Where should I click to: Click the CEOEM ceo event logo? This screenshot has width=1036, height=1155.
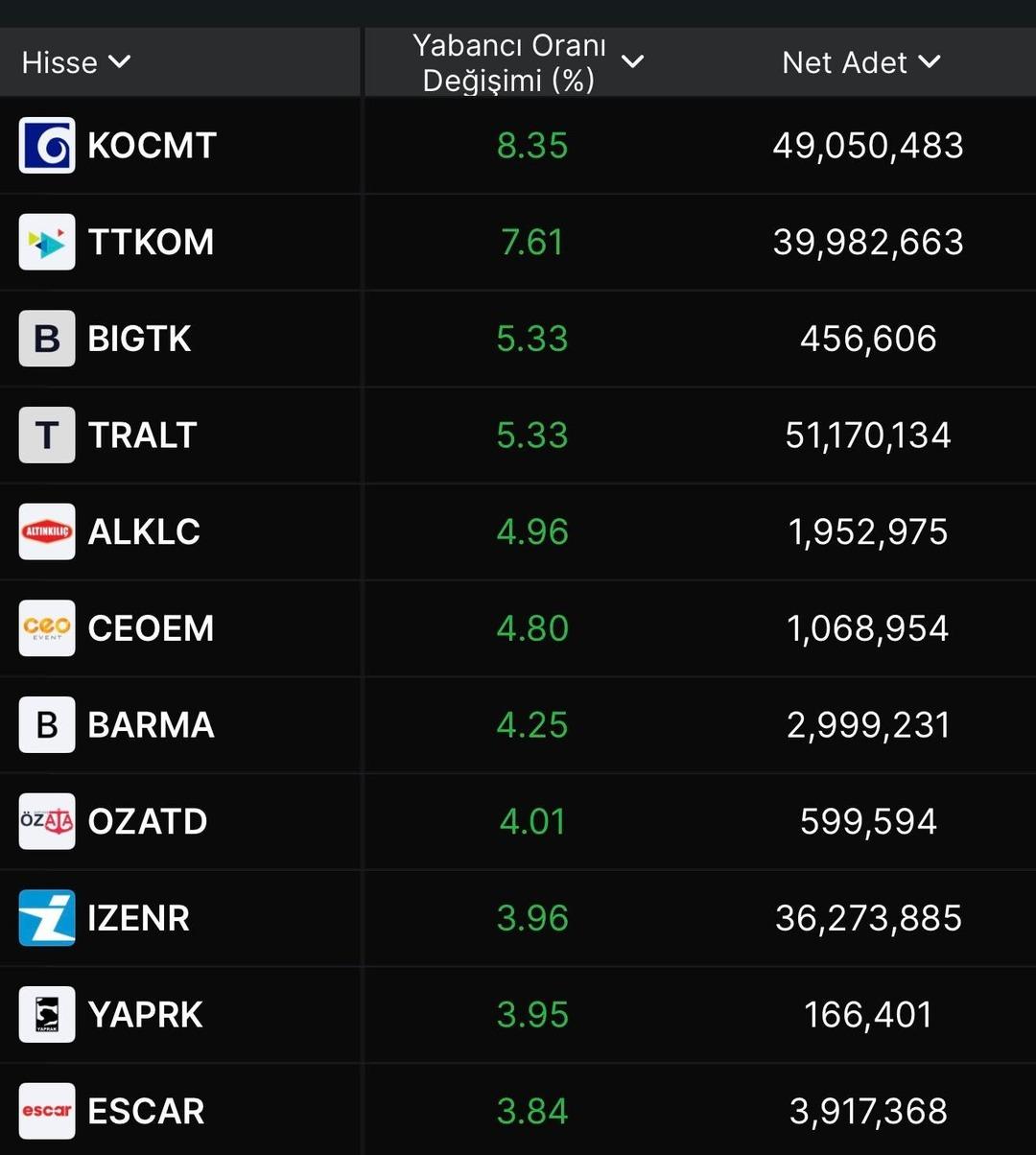click(x=47, y=628)
